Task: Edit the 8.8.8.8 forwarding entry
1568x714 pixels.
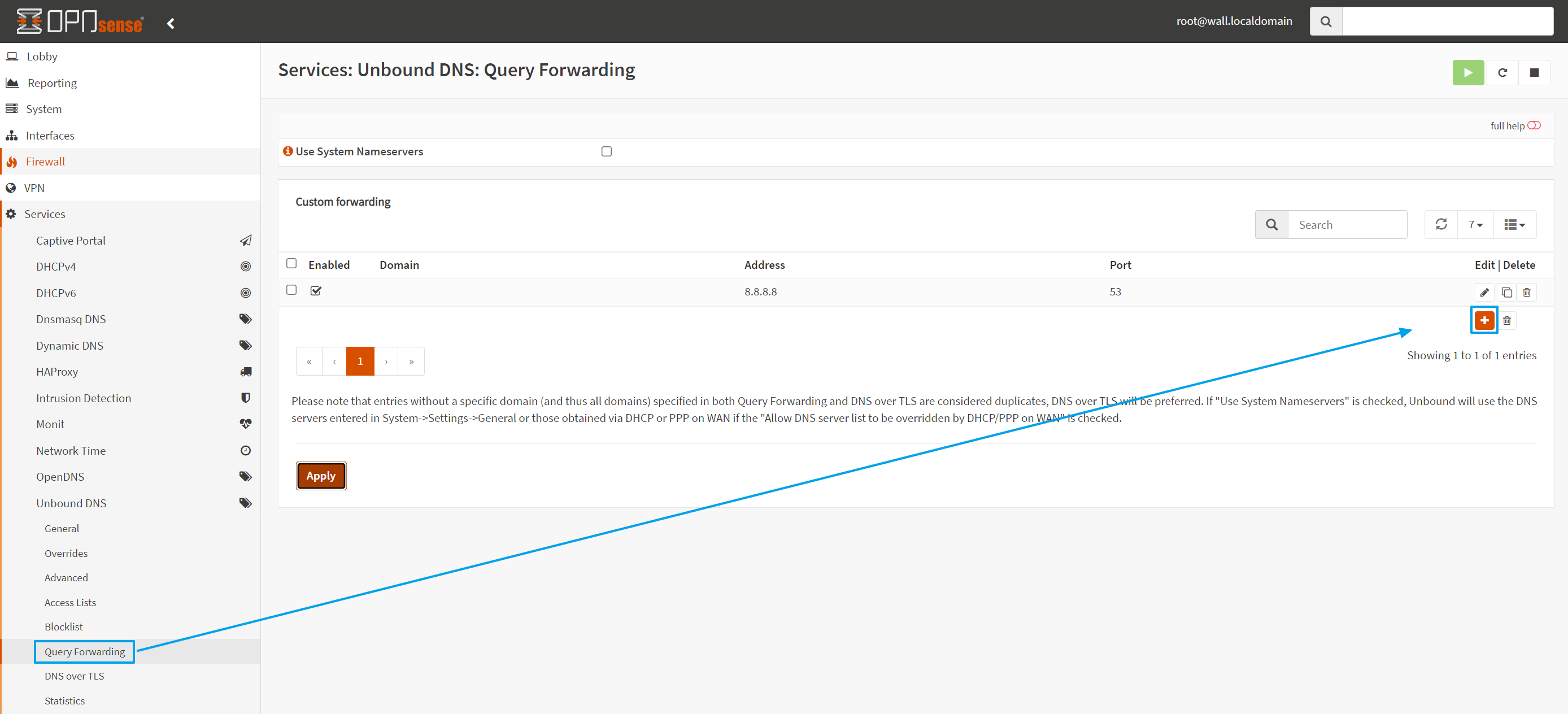Action: pyautogui.click(x=1484, y=292)
